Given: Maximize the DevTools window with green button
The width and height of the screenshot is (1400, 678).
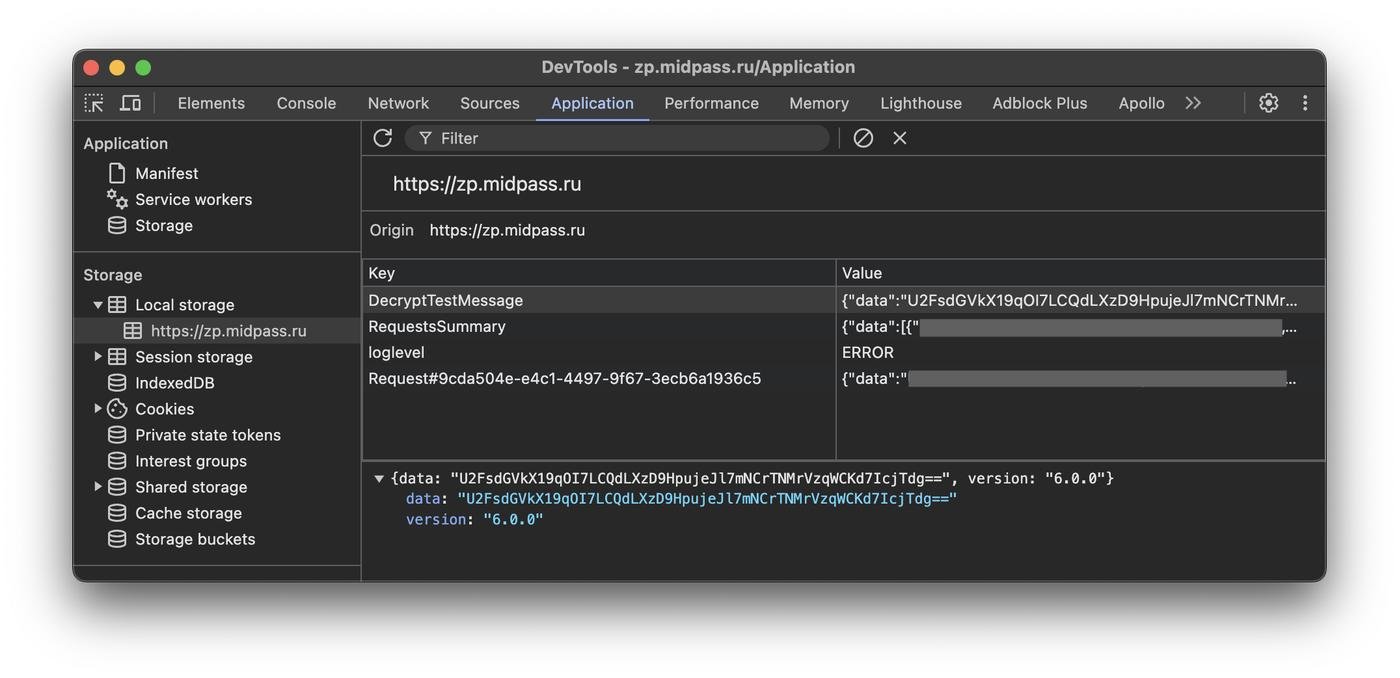Looking at the screenshot, I should point(143,67).
